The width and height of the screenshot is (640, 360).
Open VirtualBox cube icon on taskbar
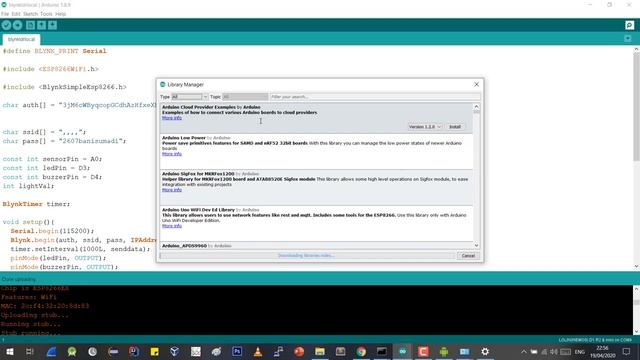click(175, 351)
